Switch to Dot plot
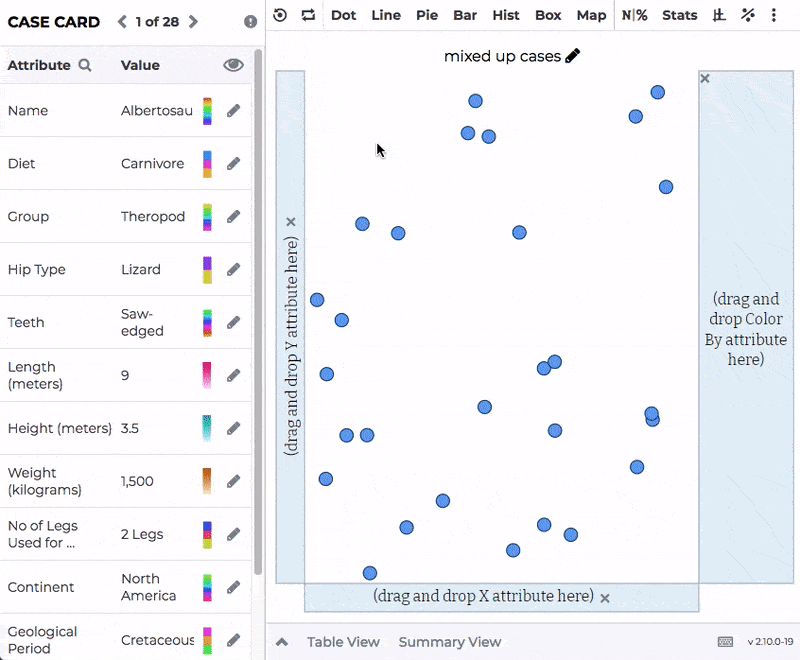 [343, 15]
